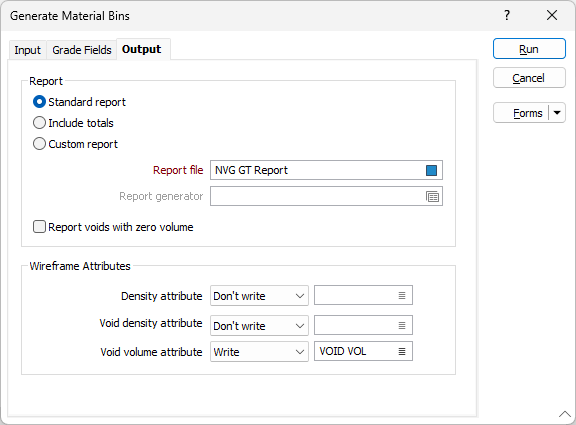Click the collapse chevron at bottom right
The height and width of the screenshot is (425, 576).
click(x=565, y=414)
